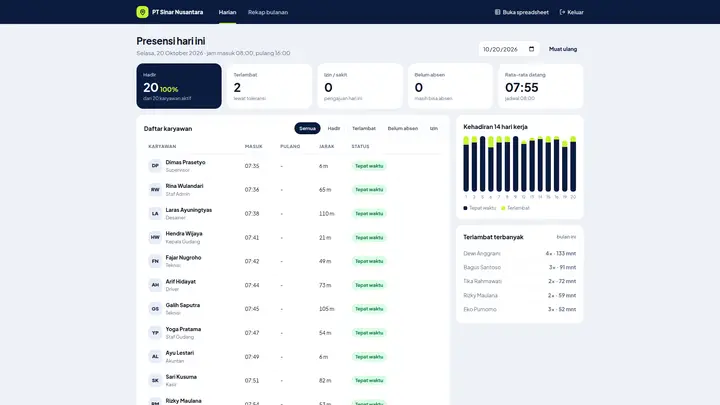The image size is (720, 405).
Task: Click the MASUK column header
Action: [253, 146]
